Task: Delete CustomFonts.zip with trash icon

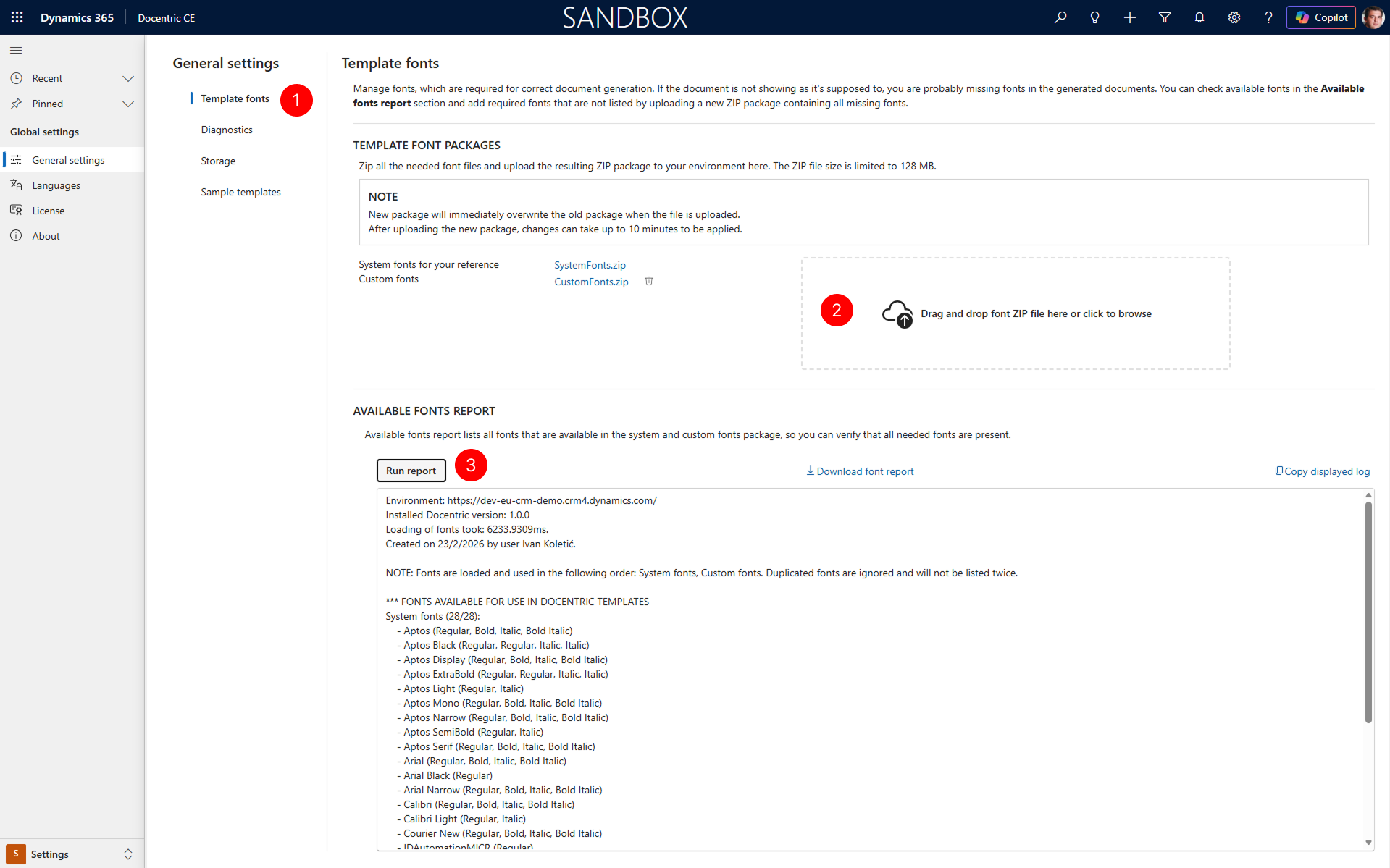Action: [649, 281]
